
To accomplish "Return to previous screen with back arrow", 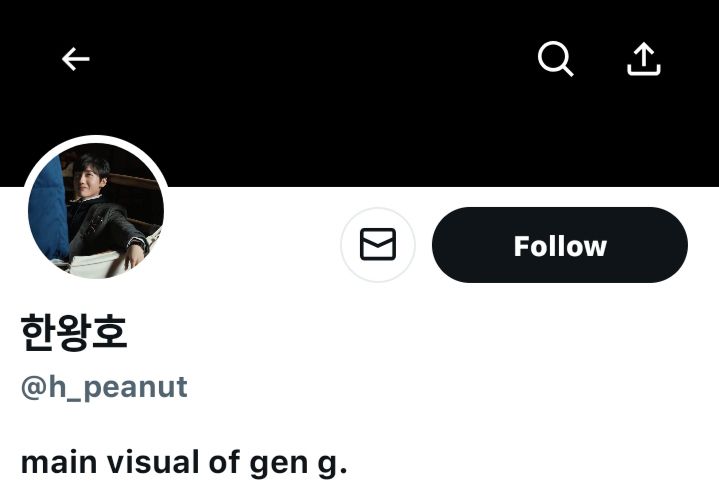I will point(76,60).
